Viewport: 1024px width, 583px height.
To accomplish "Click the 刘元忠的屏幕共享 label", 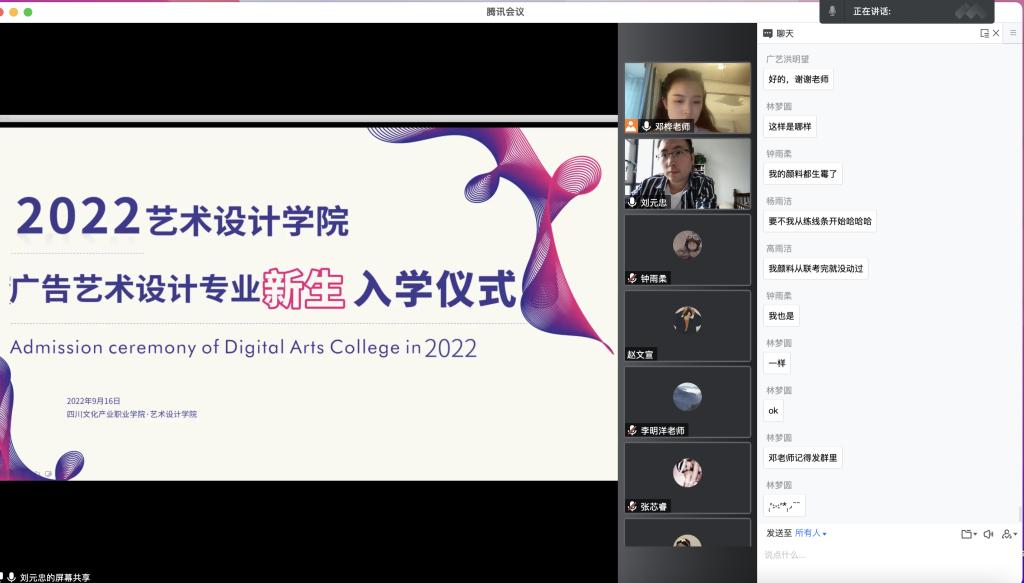I will pos(55,576).
